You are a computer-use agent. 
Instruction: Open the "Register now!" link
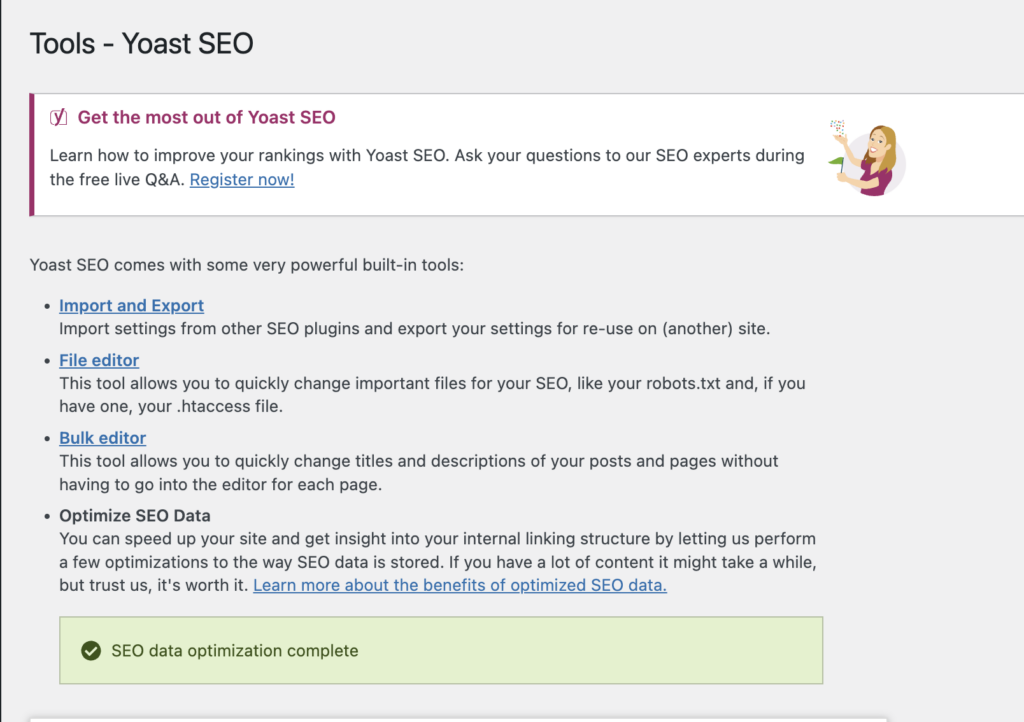[x=242, y=180]
